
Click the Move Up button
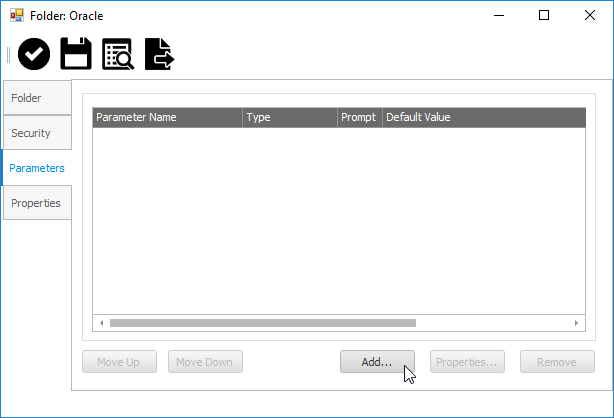coord(119,362)
